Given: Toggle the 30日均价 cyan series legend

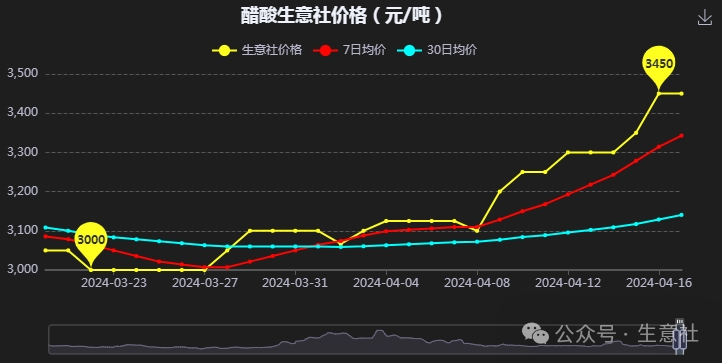Looking at the screenshot, I should click(437, 50).
